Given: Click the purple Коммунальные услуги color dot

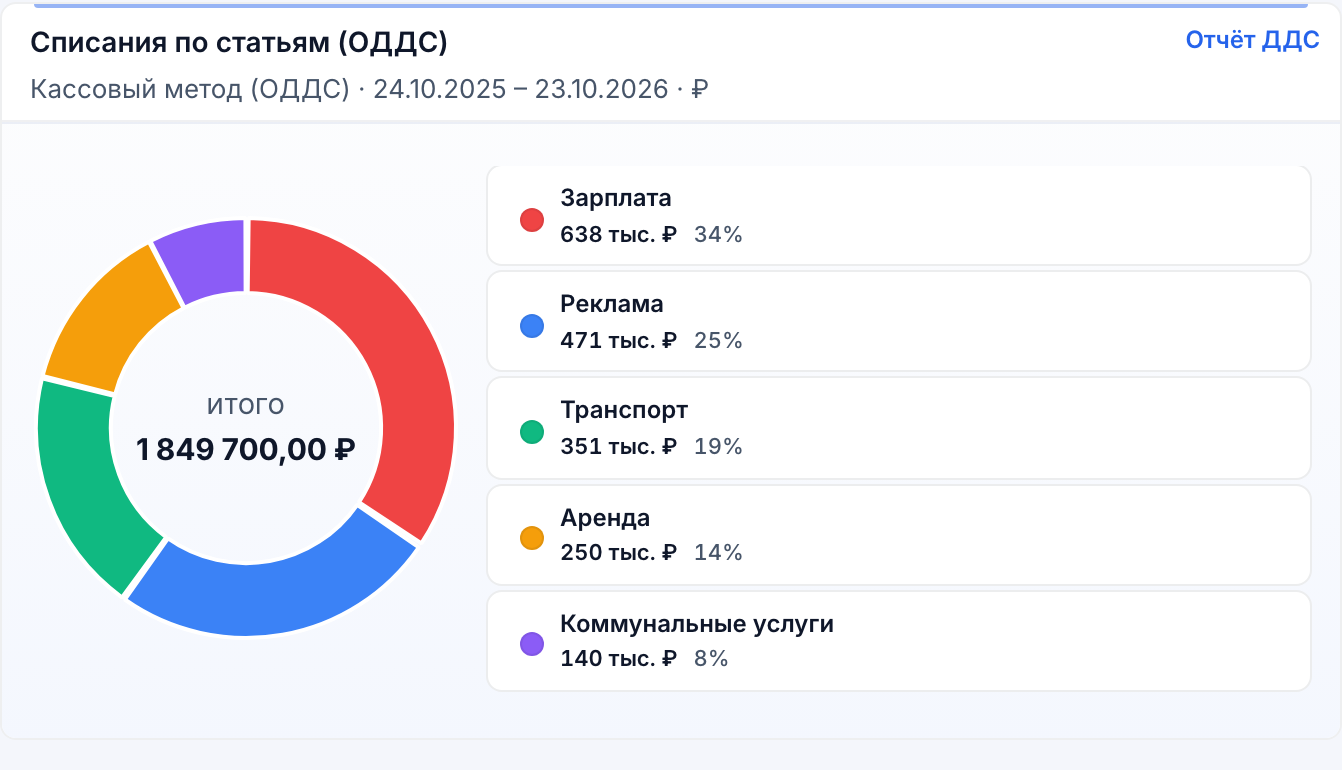Looking at the screenshot, I should 532,644.
